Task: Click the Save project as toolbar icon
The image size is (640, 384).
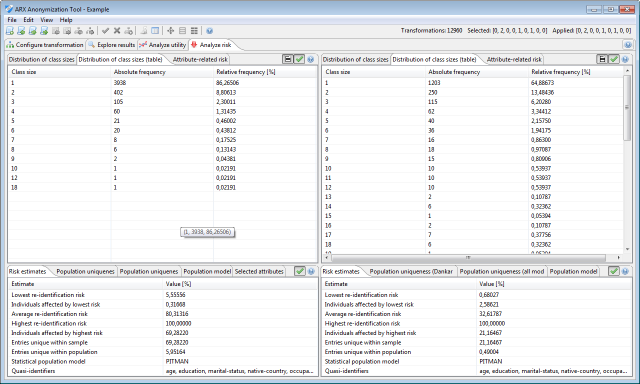Action: [44, 31]
